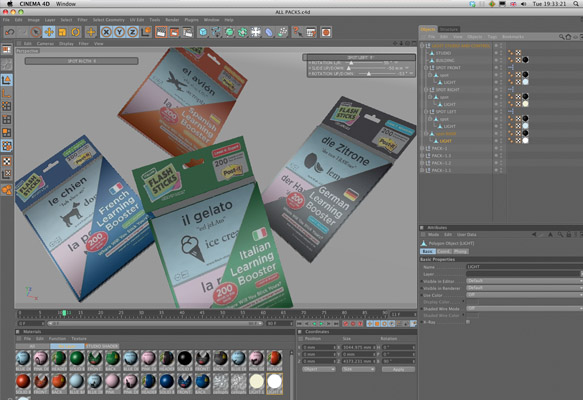Open the spline tools icon
The image size is (583, 400).
click(x=216, y=32)
